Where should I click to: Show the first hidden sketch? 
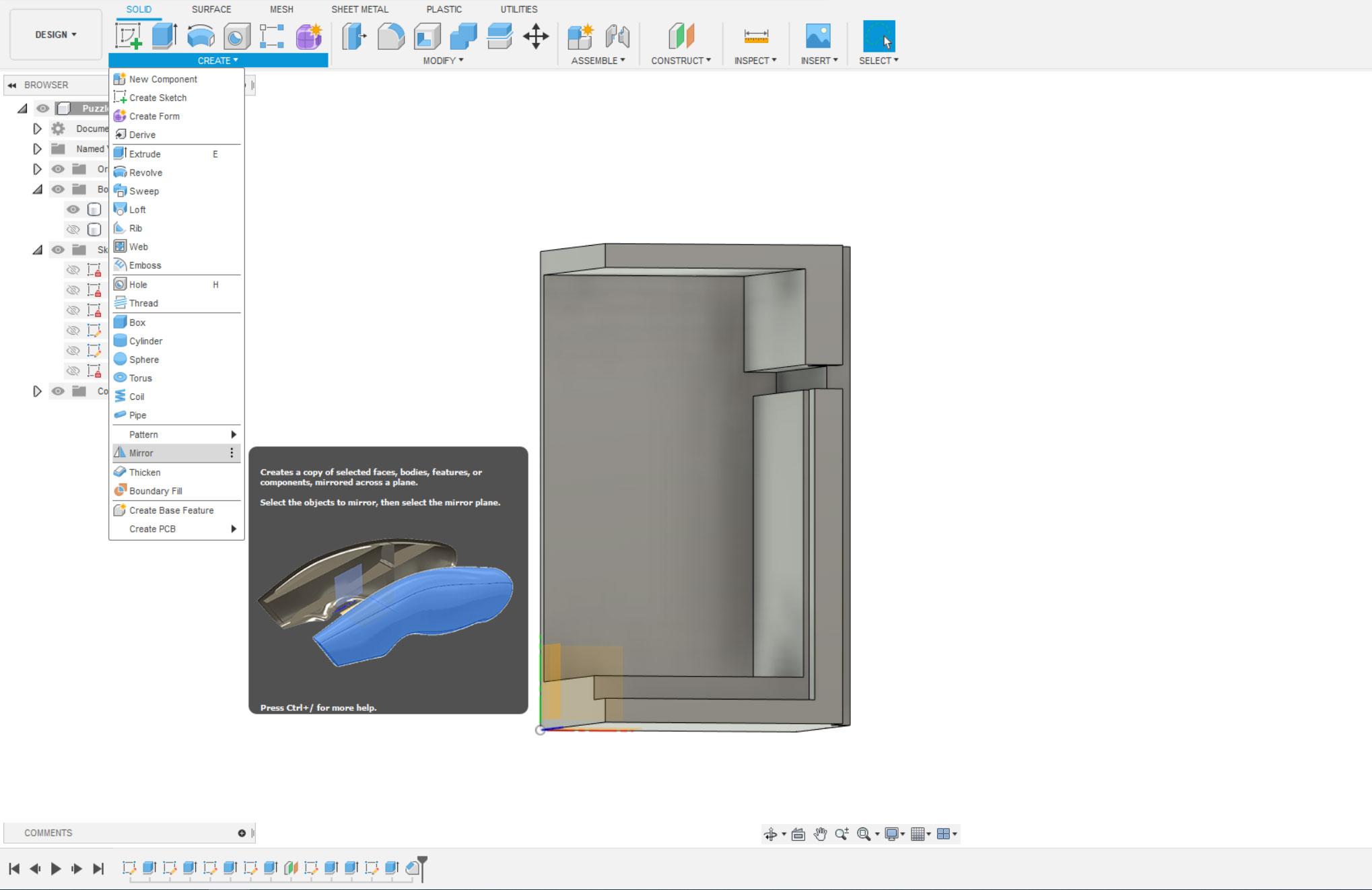73,270
